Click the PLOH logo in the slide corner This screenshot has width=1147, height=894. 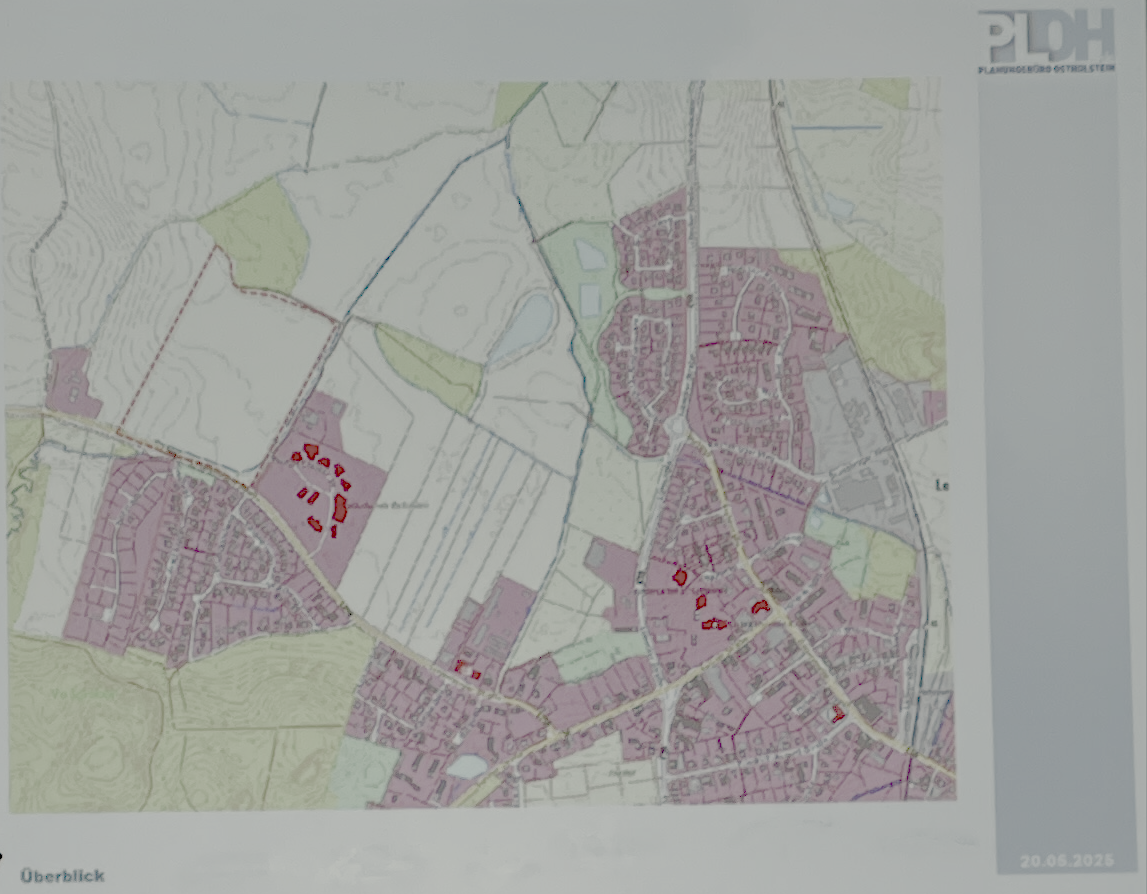coord(1046,37)
